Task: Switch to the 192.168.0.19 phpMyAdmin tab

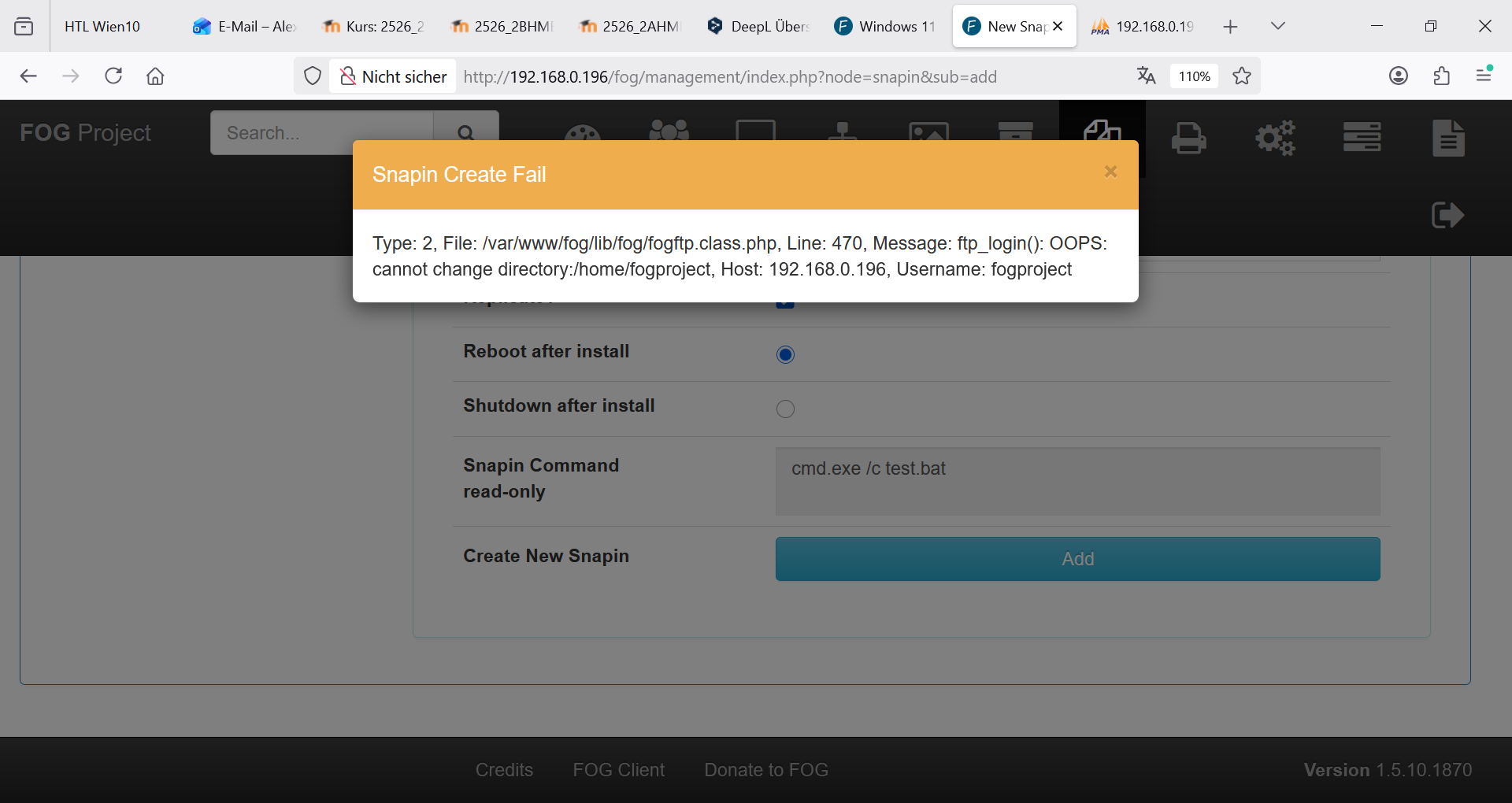Action: (1143, 26)
